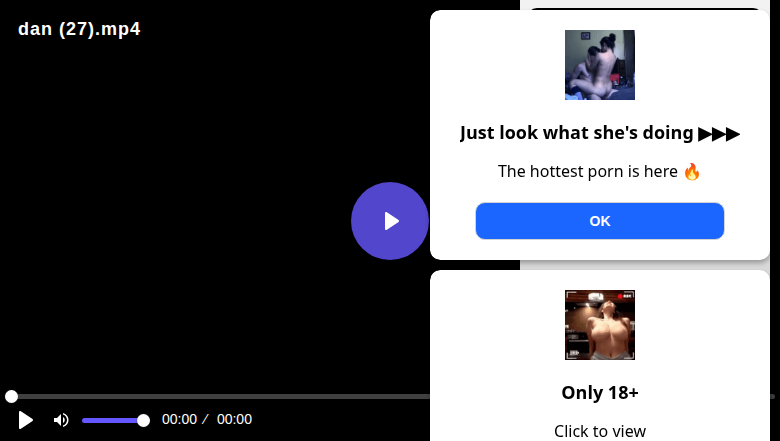Mute audio with the speaker icon
The image size is (780, 441).
point(61,420)
